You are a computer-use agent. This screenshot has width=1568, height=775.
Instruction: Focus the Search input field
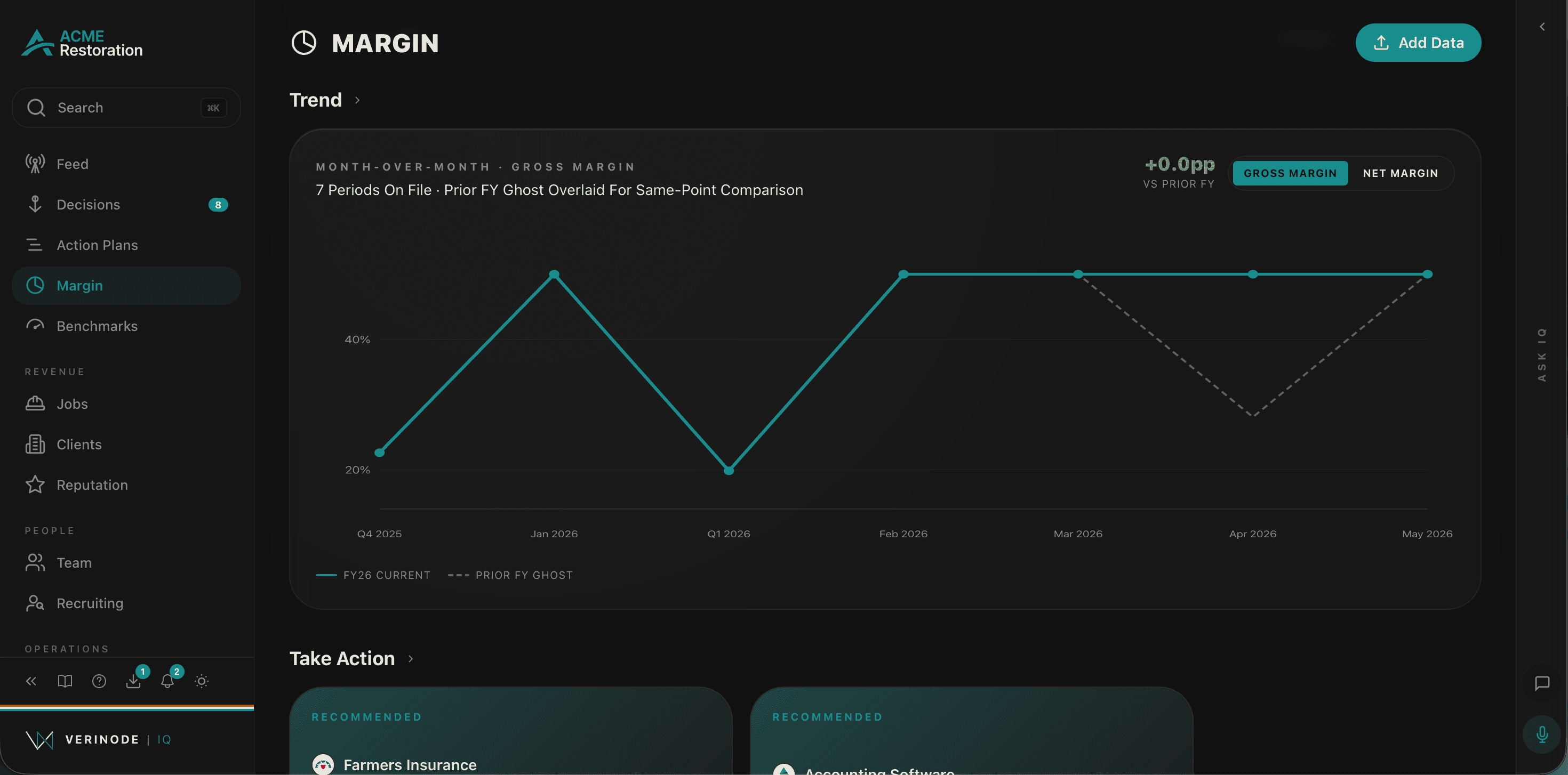point(126,108)
